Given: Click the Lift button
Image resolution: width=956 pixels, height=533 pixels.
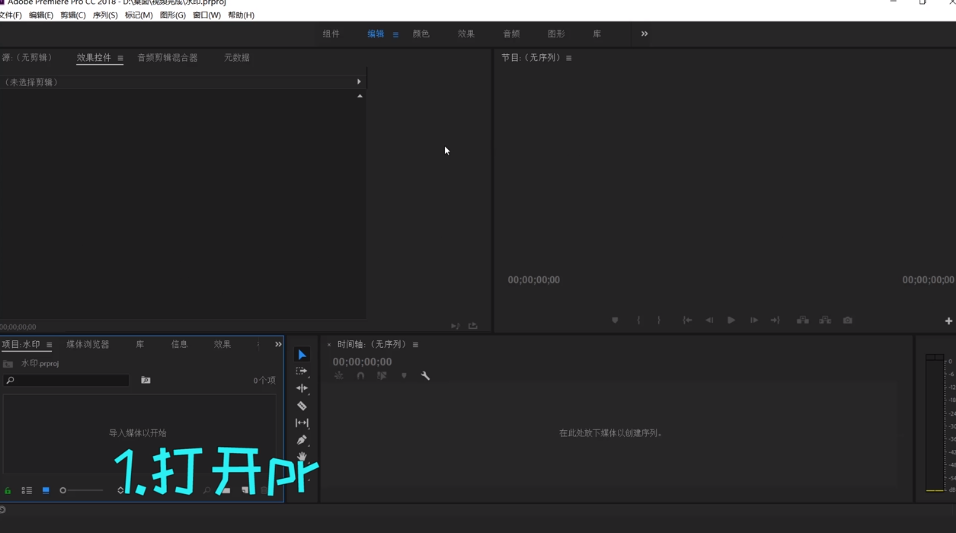Looking at the screenshot, I should coord(803,320).
